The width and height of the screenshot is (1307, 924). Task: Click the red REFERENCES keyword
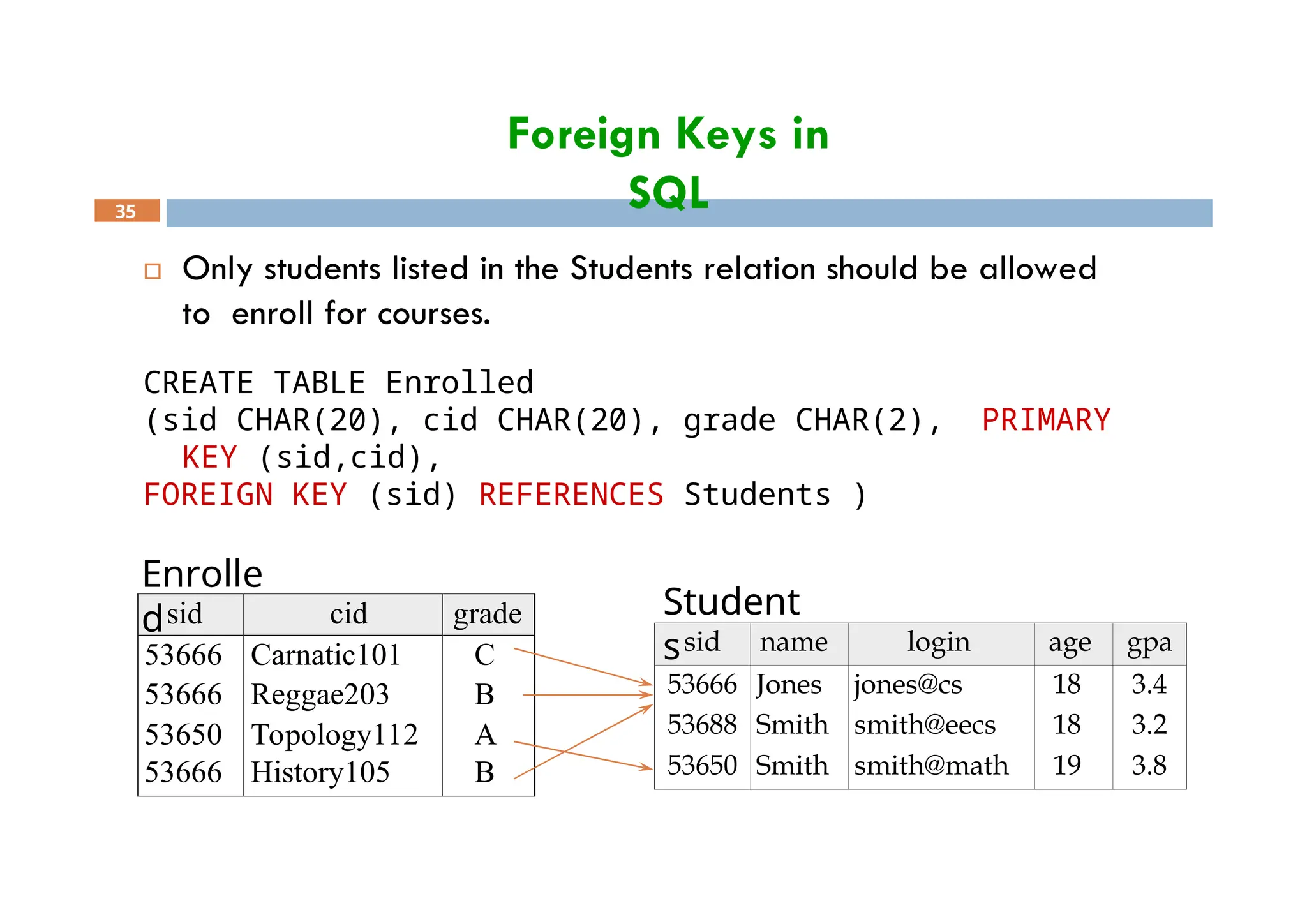click(571, 495)
